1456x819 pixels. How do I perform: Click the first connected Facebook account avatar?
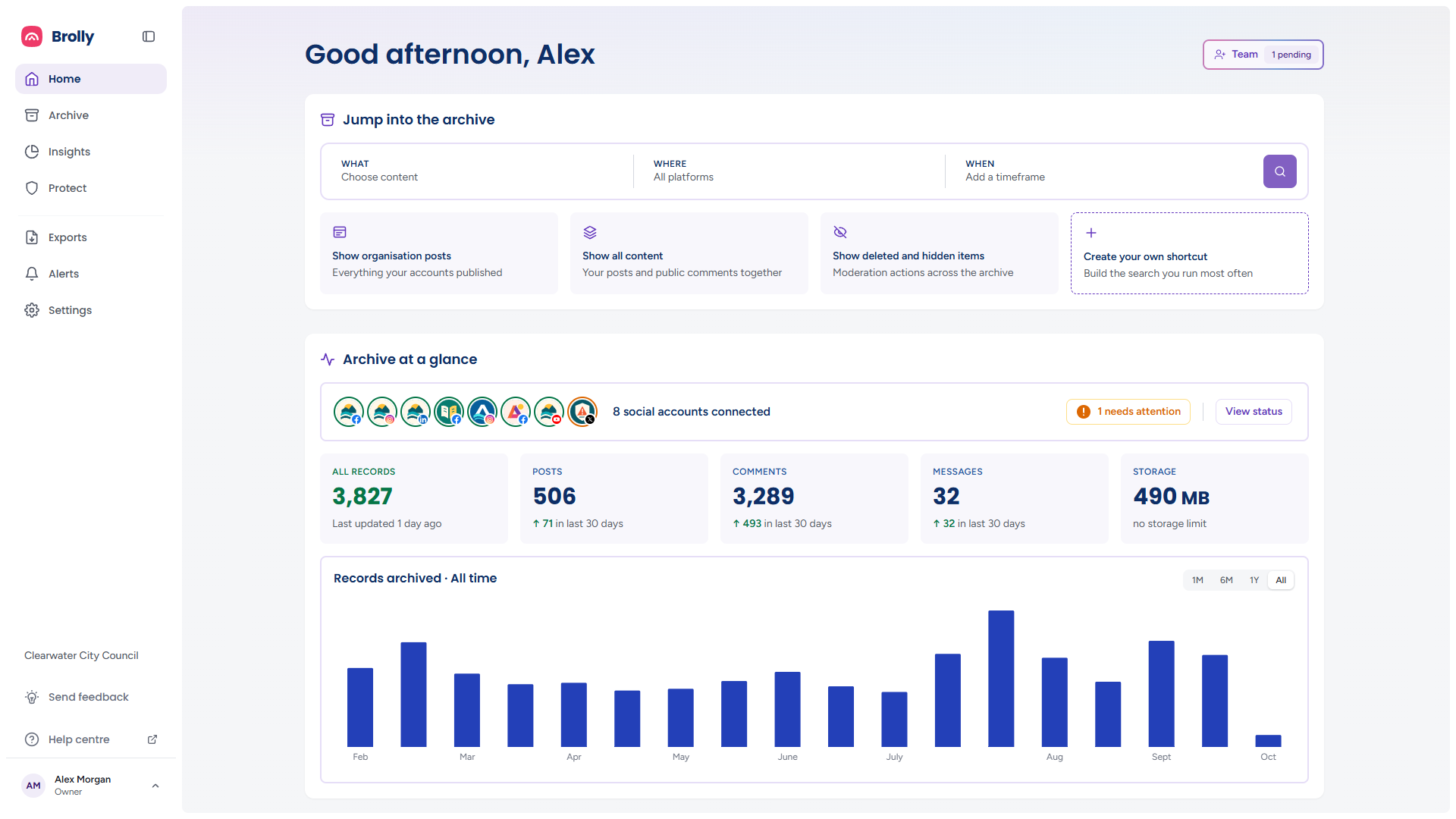pos(349,412)
